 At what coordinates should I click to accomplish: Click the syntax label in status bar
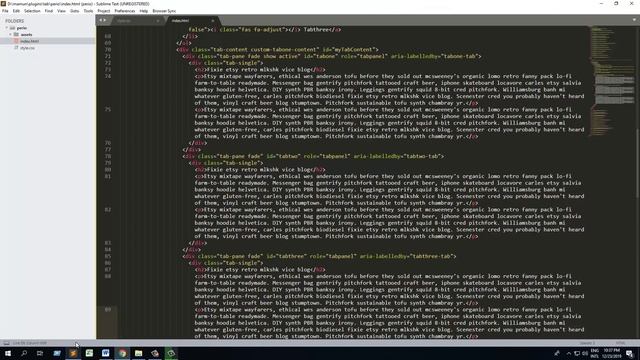(620, 343)
